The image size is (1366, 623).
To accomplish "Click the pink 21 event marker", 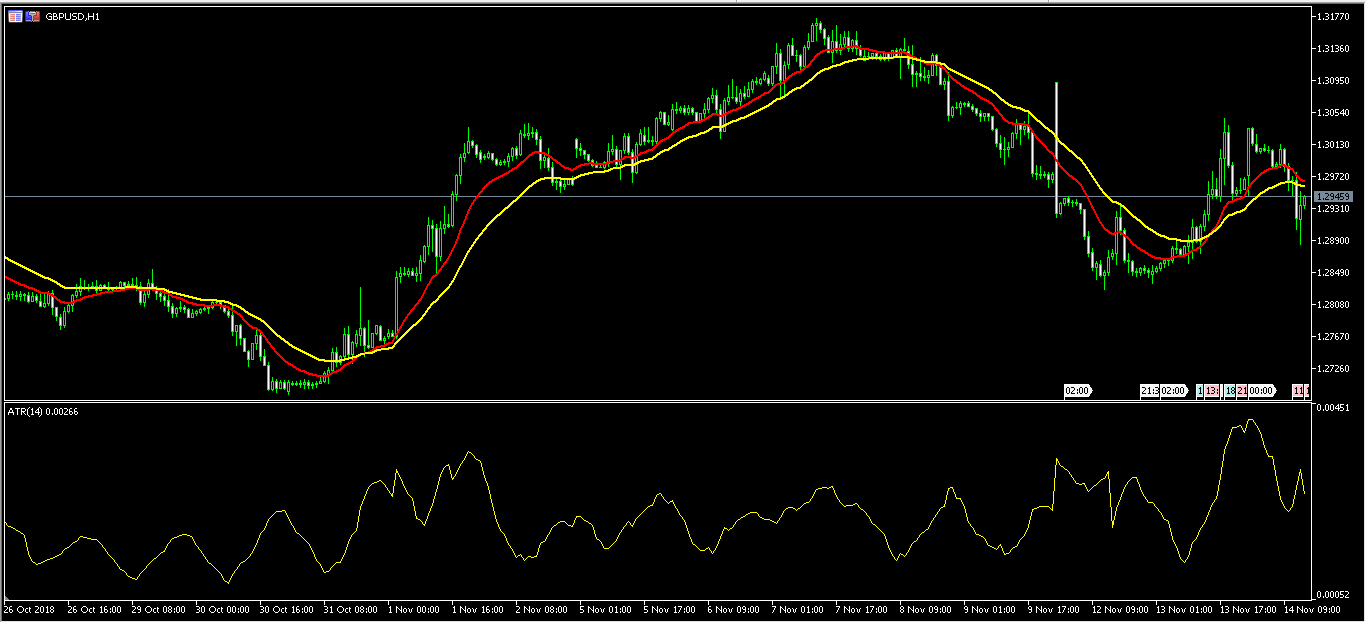I will (1241, 391).
